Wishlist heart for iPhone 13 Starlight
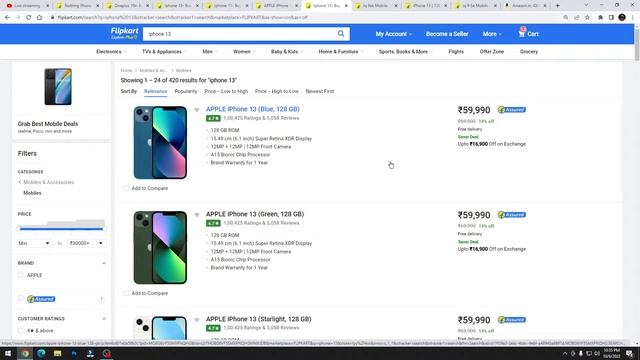Image resolution: width=640 pixels, height=360 pixels. point(197,320)
